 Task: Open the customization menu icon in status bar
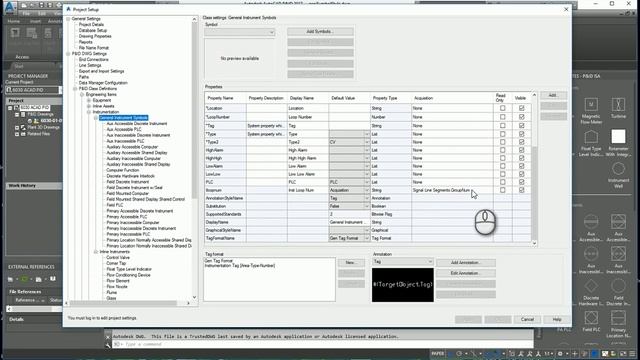(x=632, y=353)
